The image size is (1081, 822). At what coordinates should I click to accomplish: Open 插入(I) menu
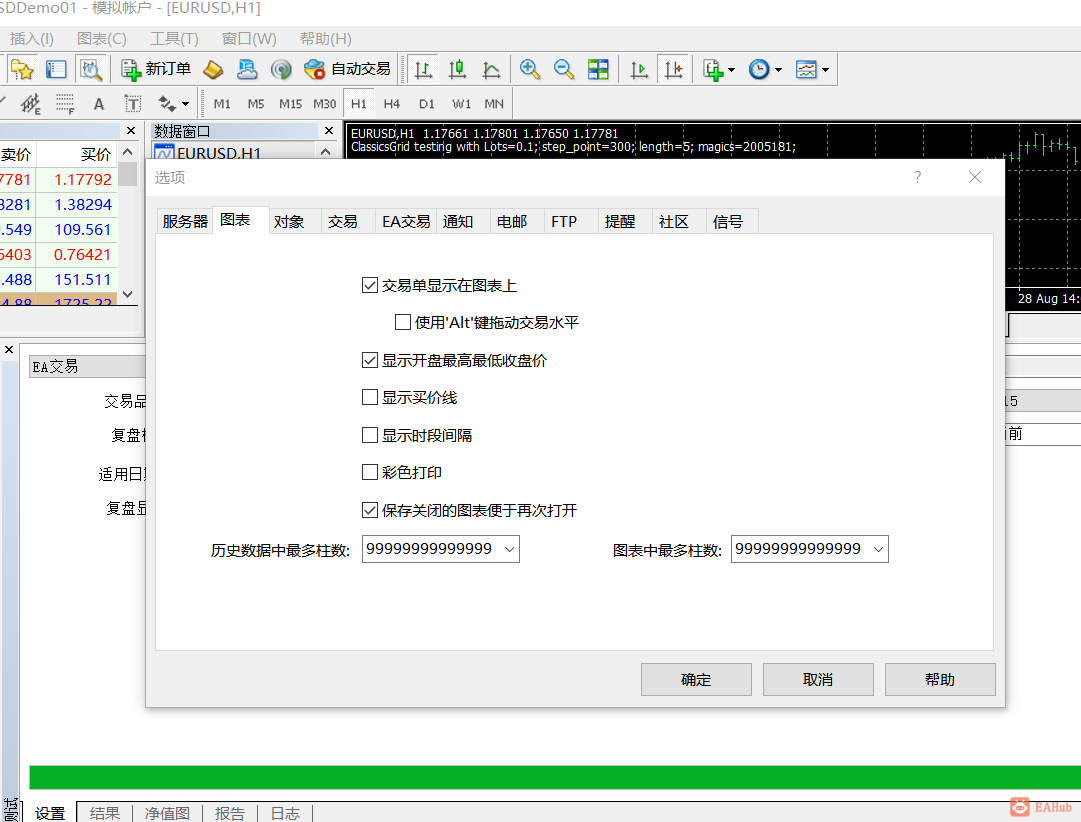tap(31, 39)
